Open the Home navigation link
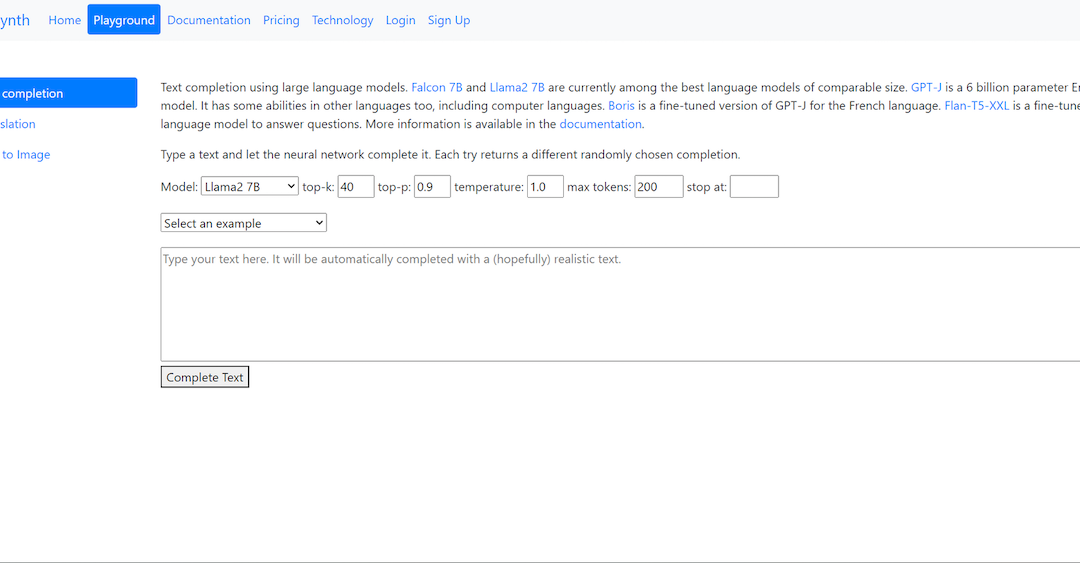The width and height of the screenshot is (1080, 563). (x=64, y=20)
